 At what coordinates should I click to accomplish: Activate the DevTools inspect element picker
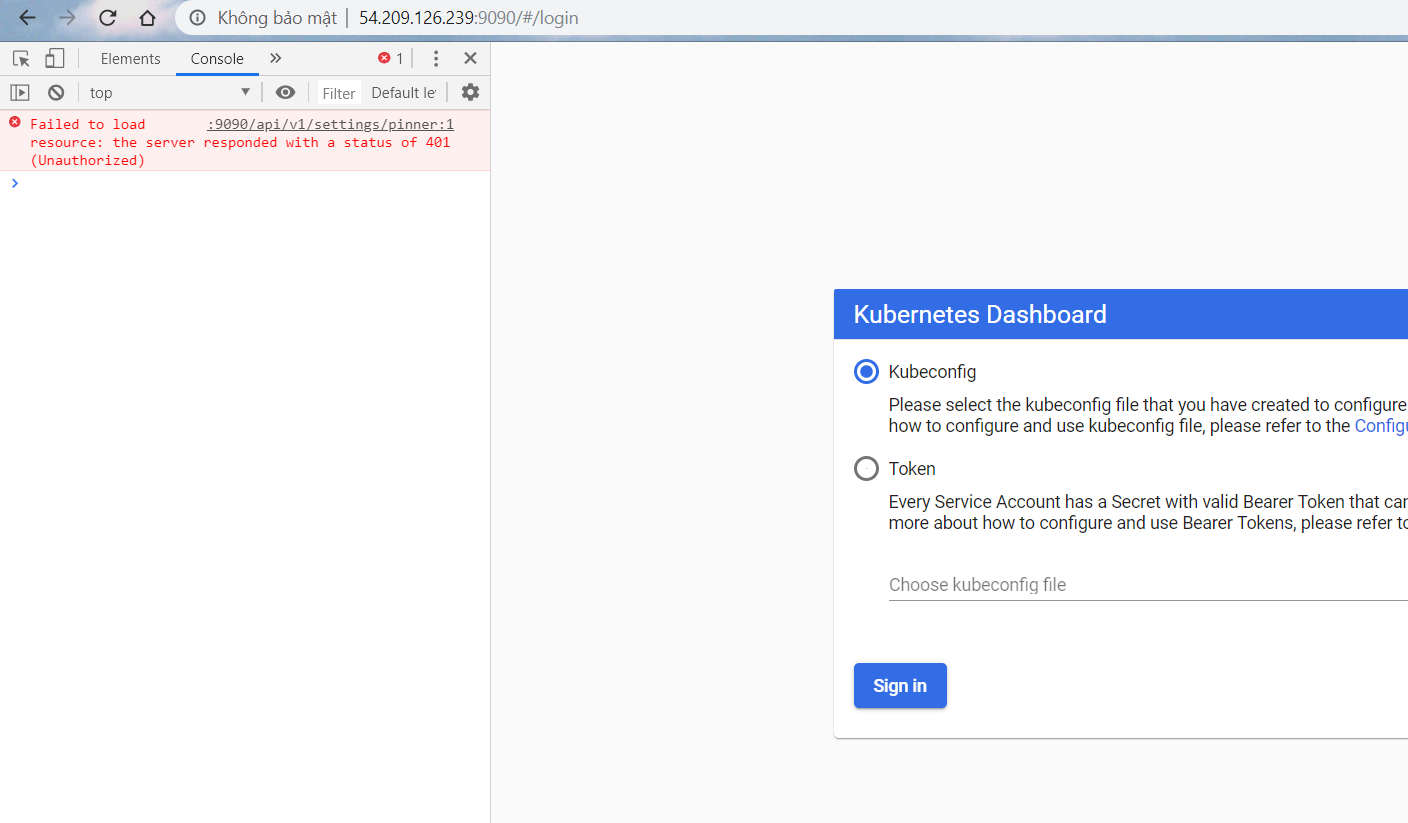[x=21, y=58]
